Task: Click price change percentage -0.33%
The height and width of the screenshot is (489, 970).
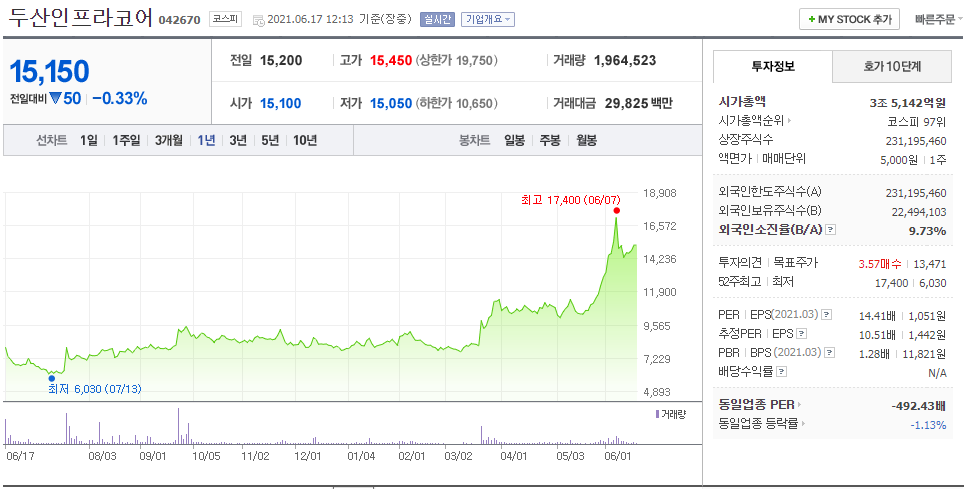Action: [x=119, y=98]
